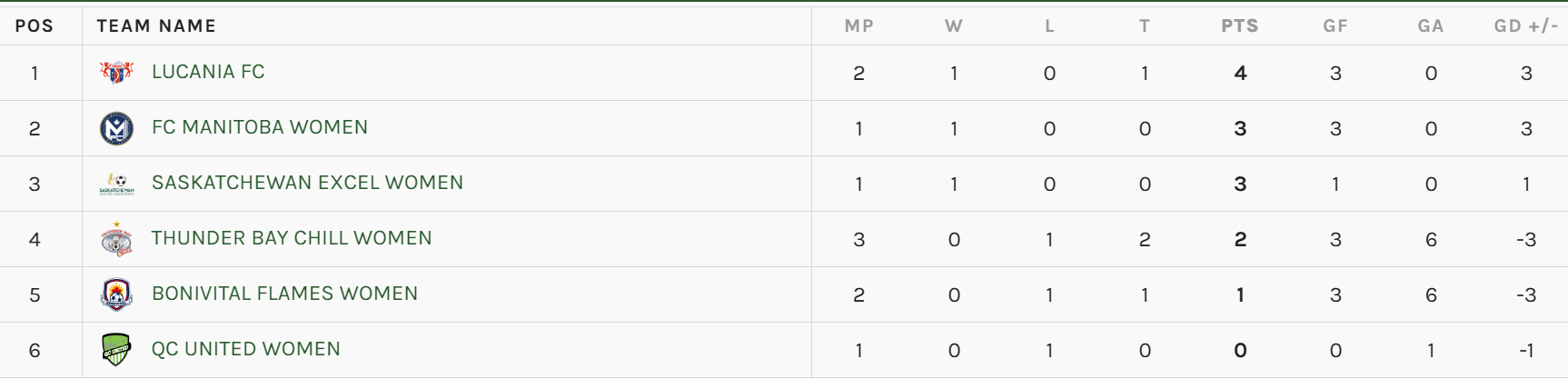Open the QC UNITED WOMEN team link

point(246,349)
